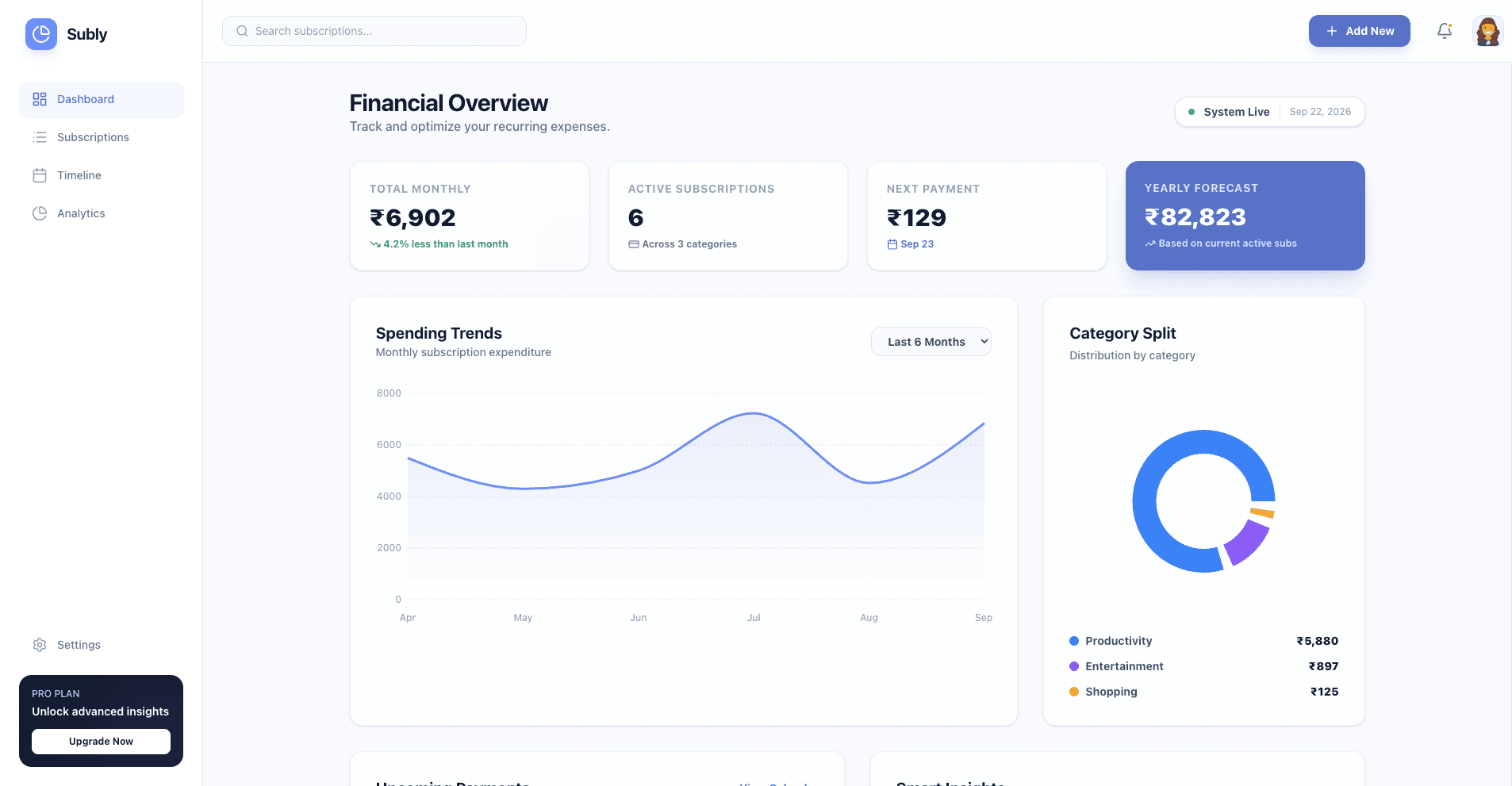Open the notifications bell

tap(1445, 31)
